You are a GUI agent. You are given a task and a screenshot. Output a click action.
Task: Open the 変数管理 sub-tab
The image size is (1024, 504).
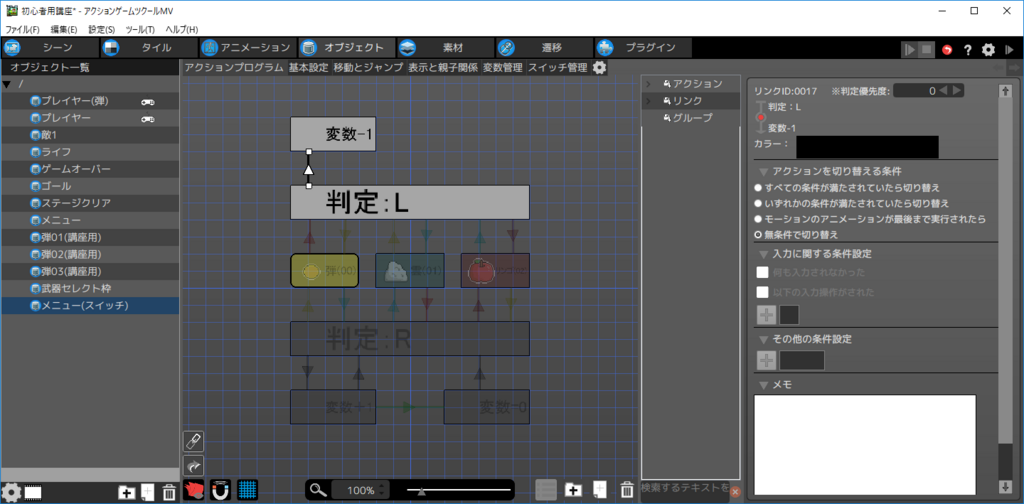tap(503, 67)
